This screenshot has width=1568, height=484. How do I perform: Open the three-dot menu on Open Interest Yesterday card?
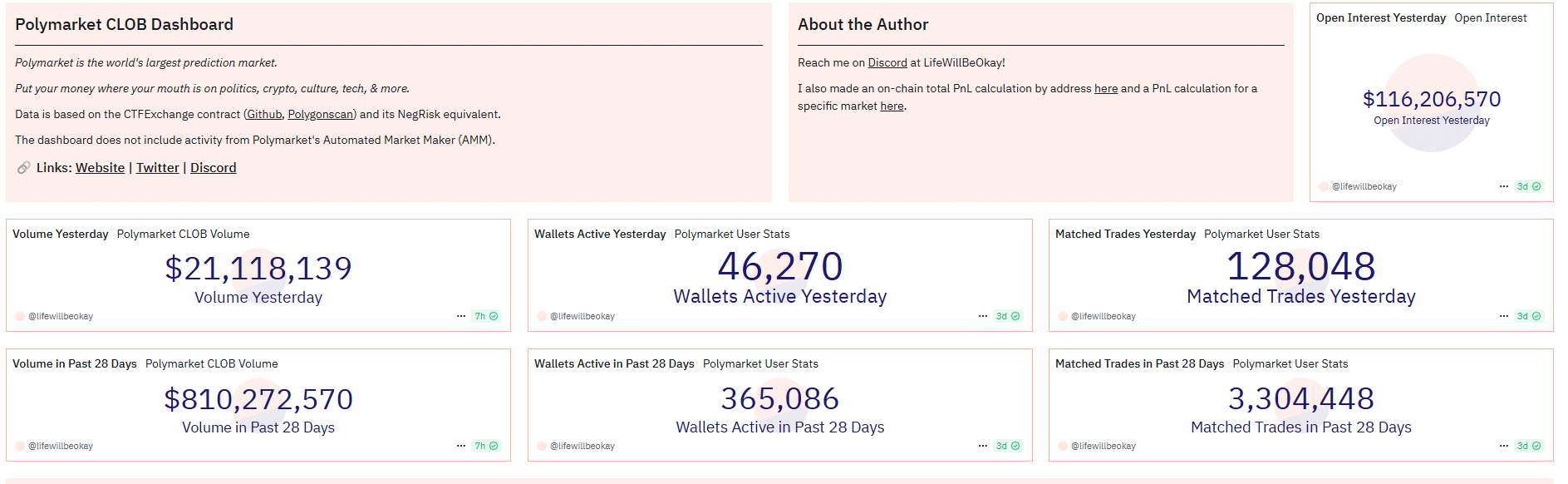click(x=1504, y=186)
